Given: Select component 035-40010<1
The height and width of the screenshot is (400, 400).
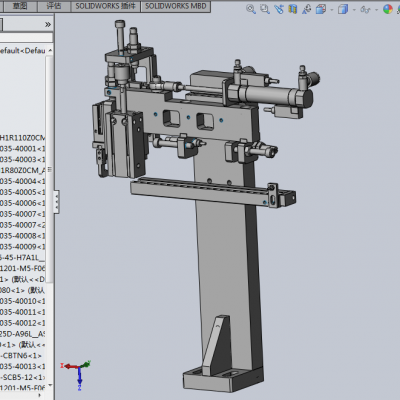Looking at the screenshot, I should [23, 301].
